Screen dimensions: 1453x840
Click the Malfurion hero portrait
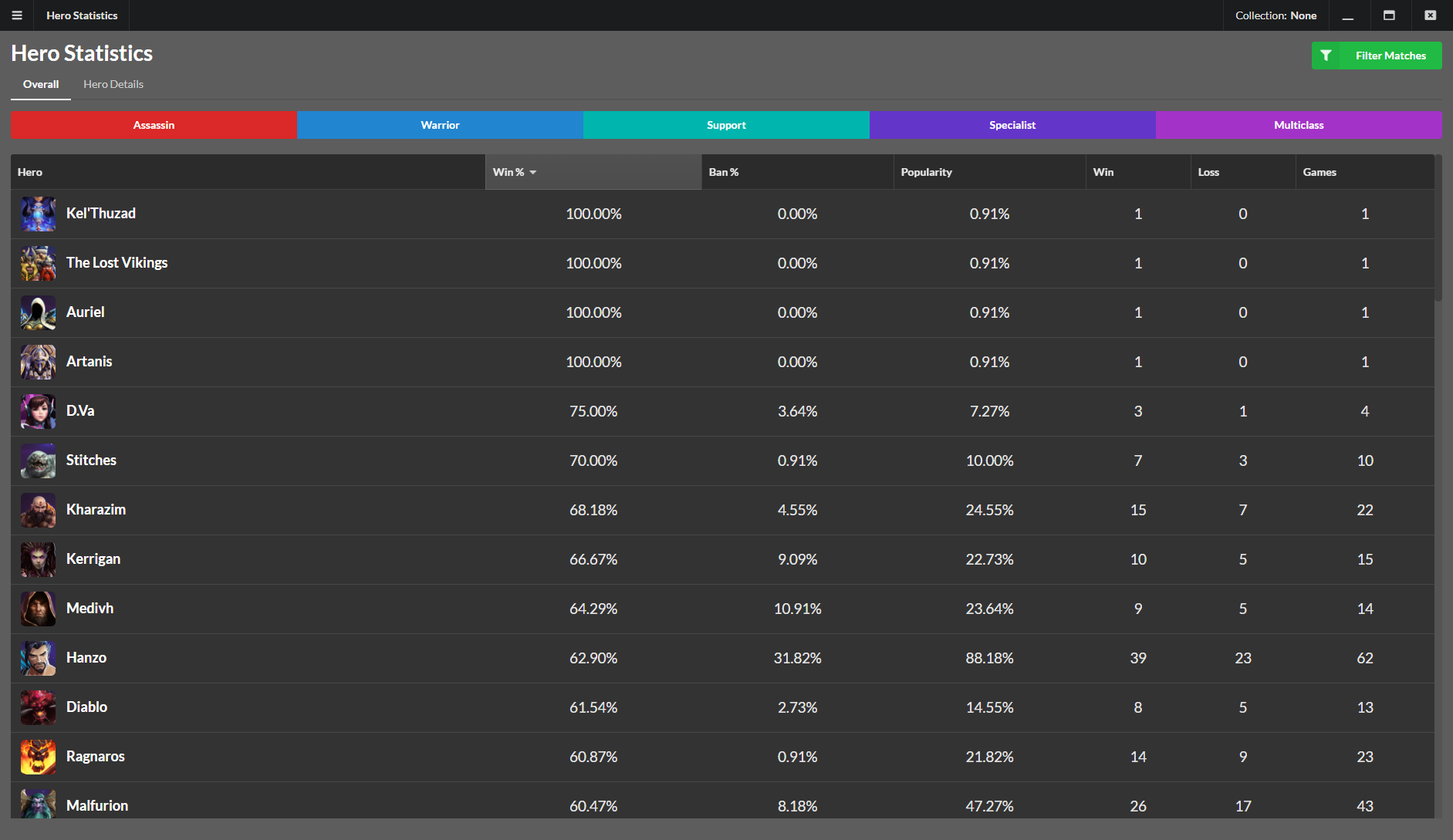(x=38, y=804)
